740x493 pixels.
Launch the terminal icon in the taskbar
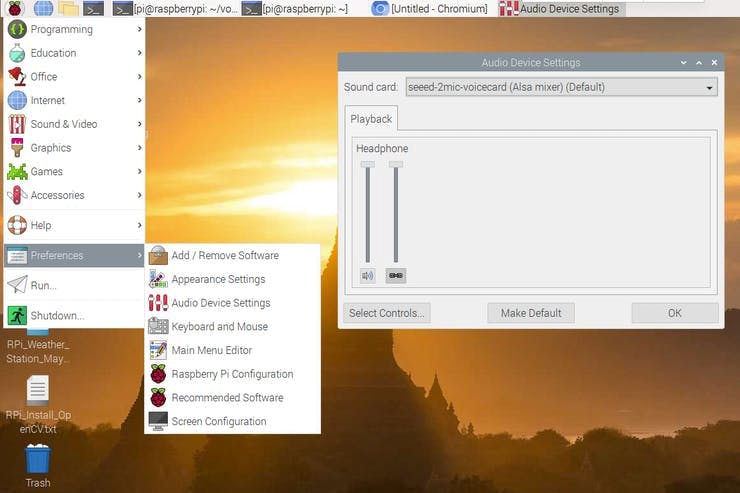click(x=93, y=8)
